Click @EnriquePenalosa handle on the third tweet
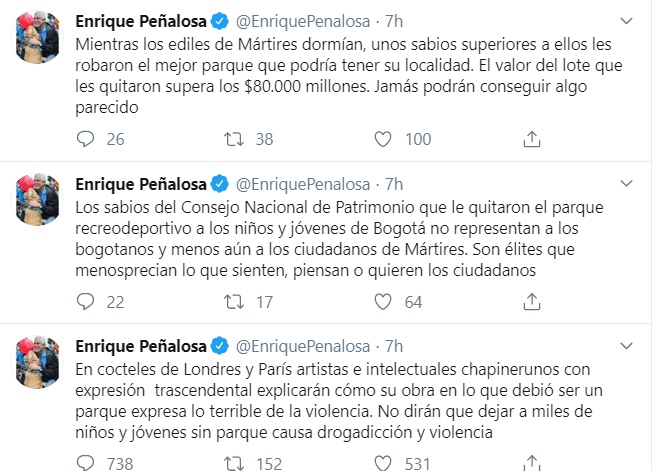Viewport: 658px width, 471px height. coord(303,345)
